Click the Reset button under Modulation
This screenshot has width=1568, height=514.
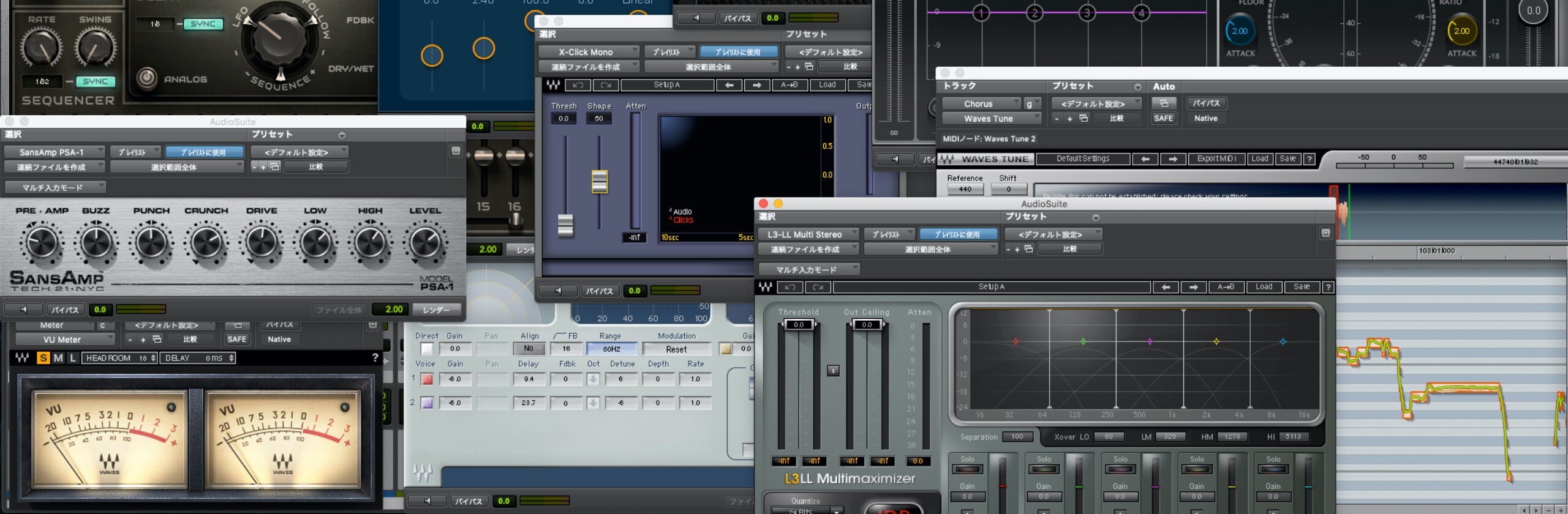[x=676, y=349]
